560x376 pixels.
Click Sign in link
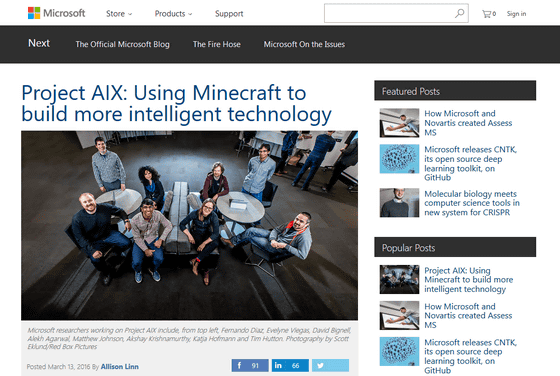click(516, 14)
